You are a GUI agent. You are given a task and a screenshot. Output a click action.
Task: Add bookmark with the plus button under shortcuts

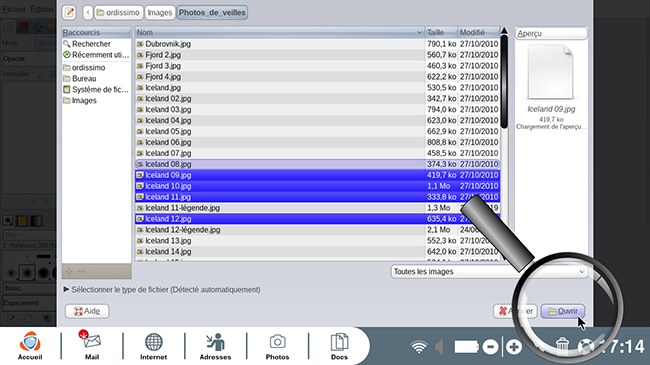pyautogui.click(x=69, y=271)
